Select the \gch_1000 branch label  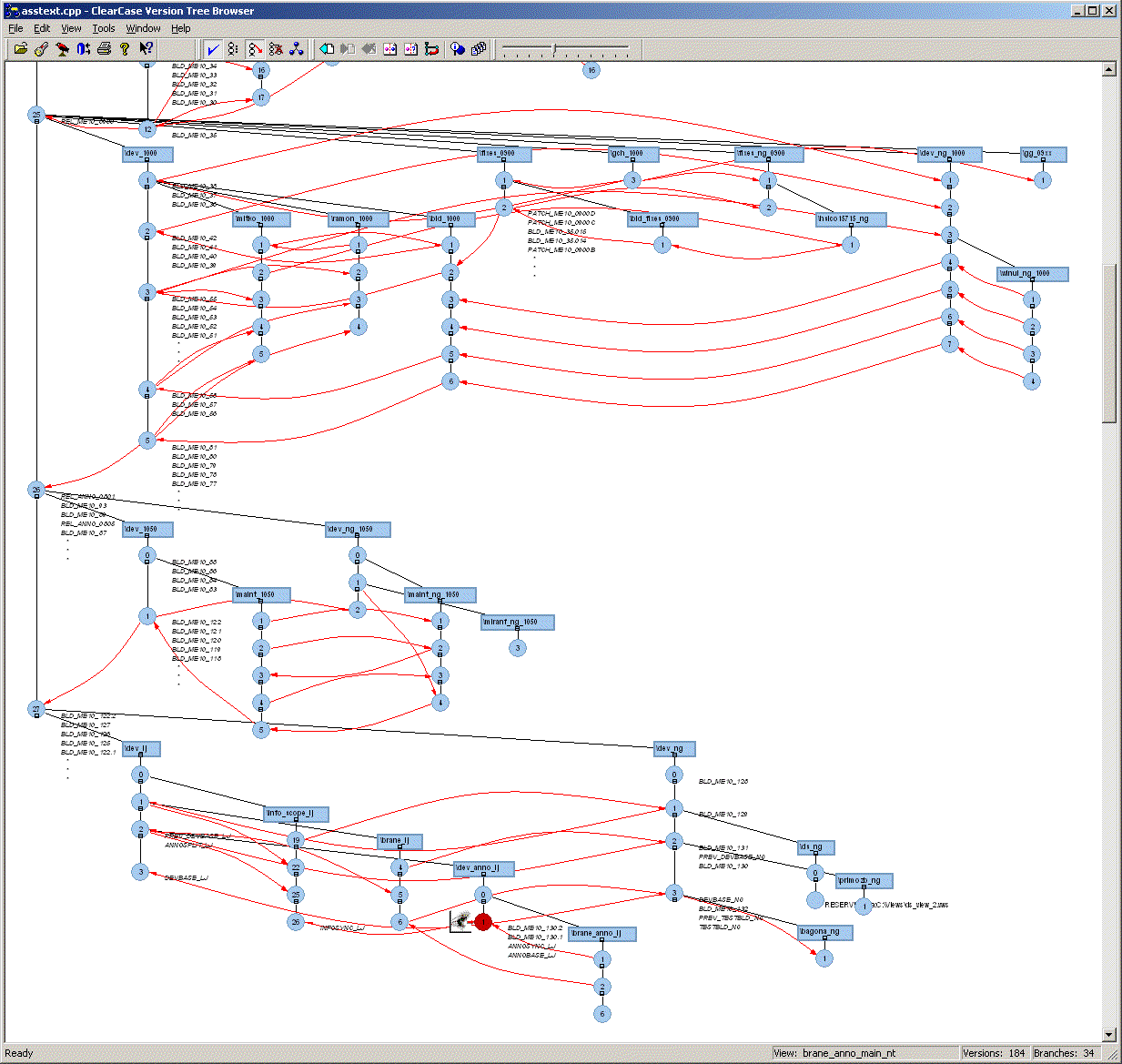pos(633,154)
